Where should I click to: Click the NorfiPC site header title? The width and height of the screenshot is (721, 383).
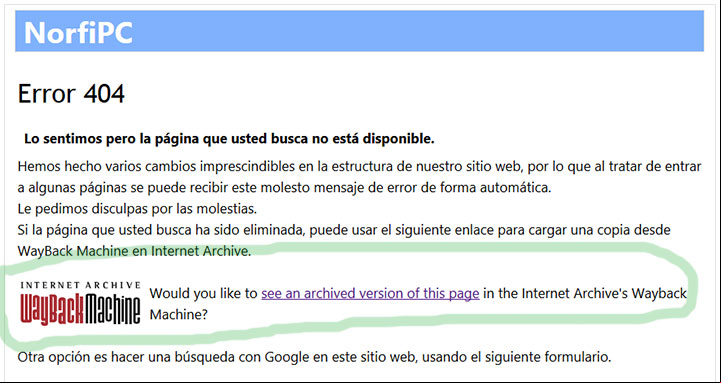(x=78, y=32)
